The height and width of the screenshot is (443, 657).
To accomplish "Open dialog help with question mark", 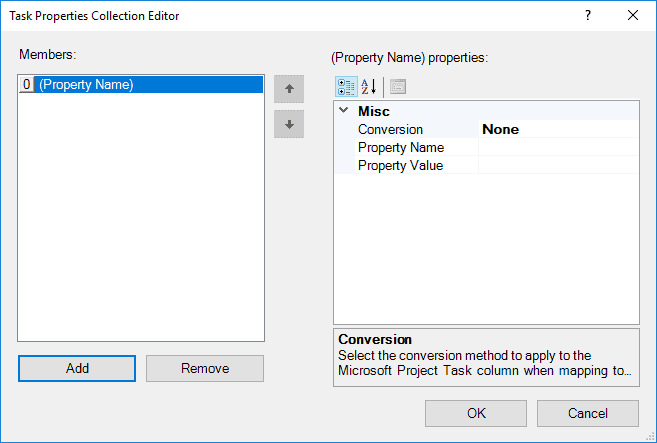I will pos(588,16).
